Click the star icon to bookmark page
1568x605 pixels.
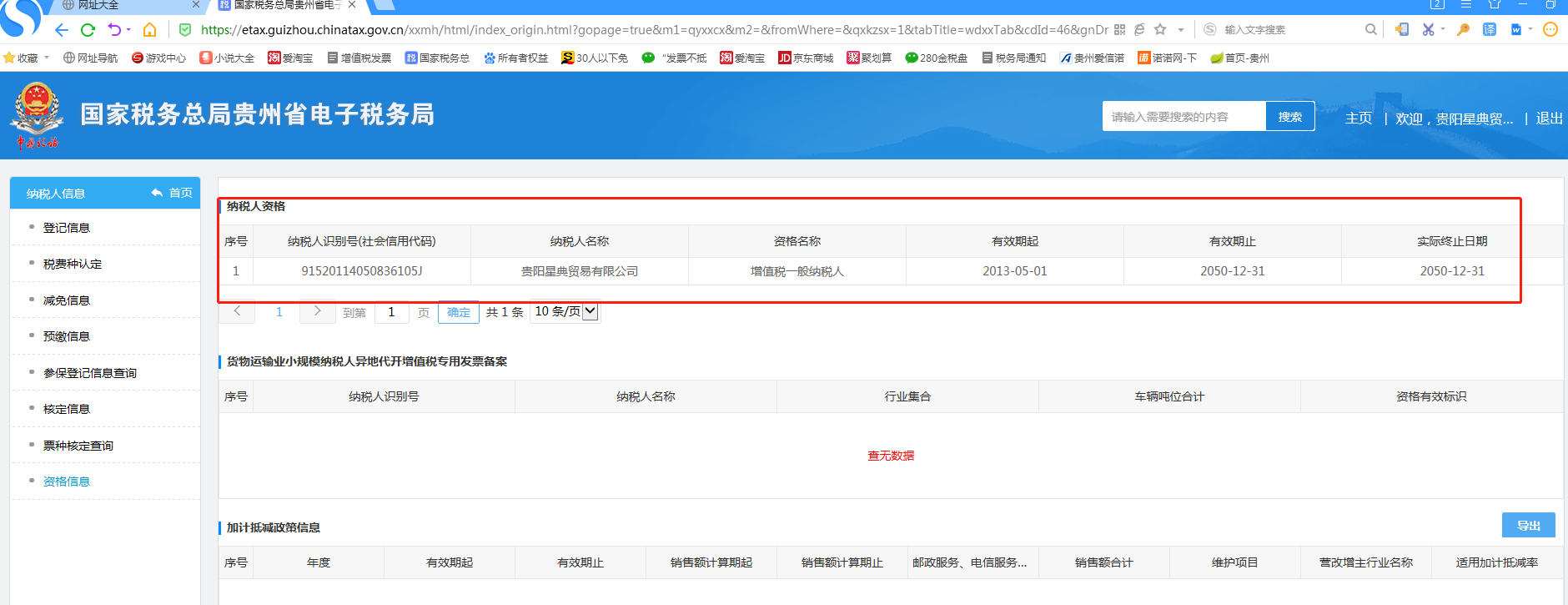click(1160, 29)
